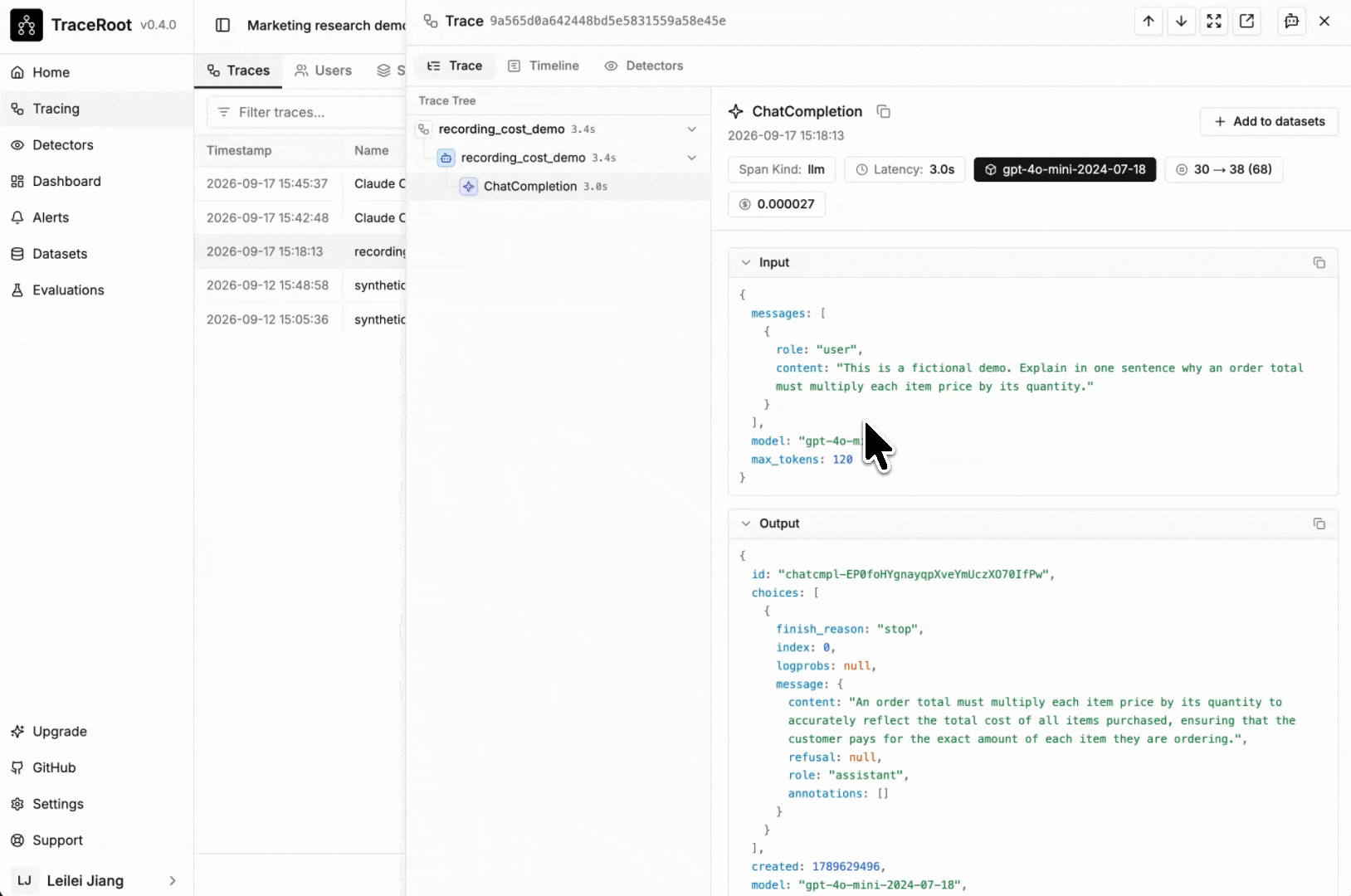Screen dimensions: 1351x896
Task: Click the Marketing research demo project title
Action: [x=326, y=25]
